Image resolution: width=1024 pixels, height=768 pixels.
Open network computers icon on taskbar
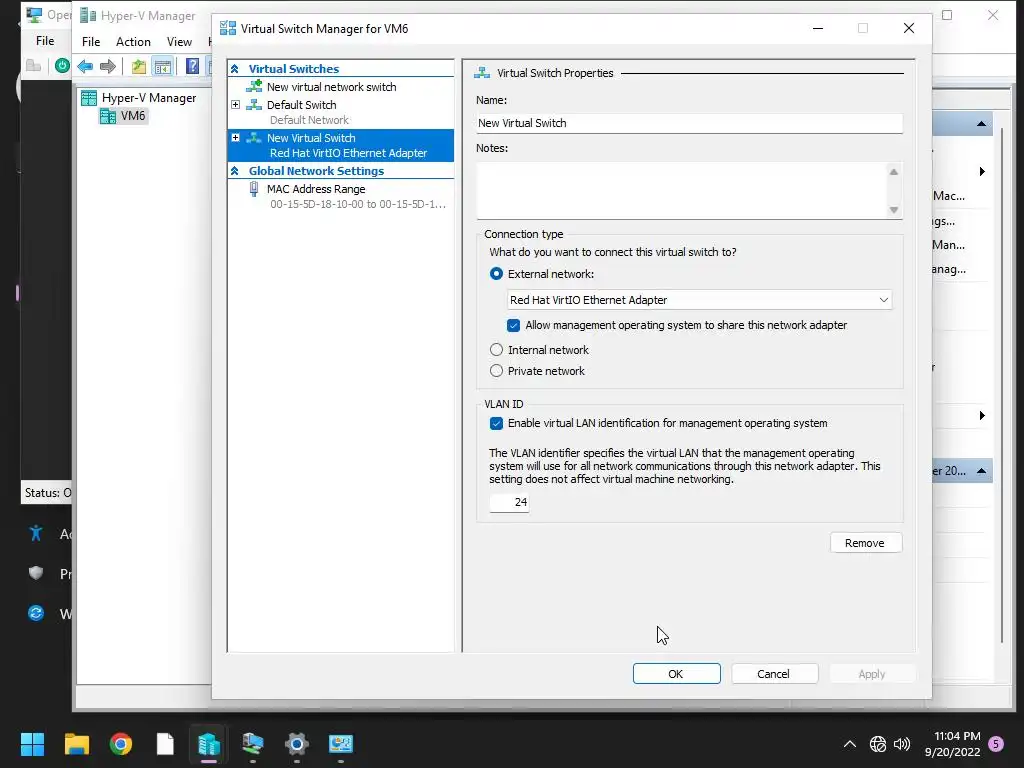(x=253, y=744)
